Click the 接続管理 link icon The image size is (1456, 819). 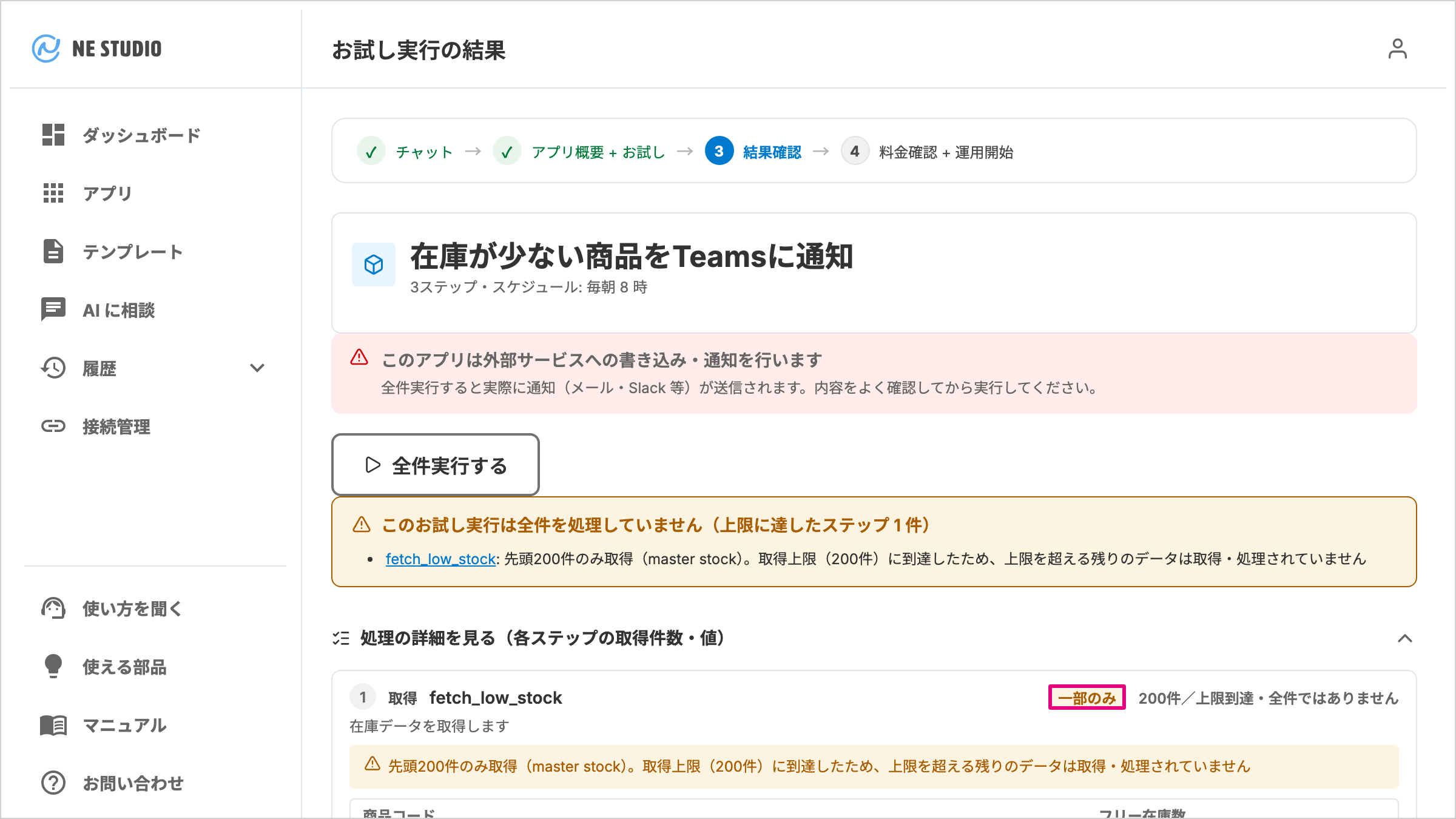tap(53, 426)
